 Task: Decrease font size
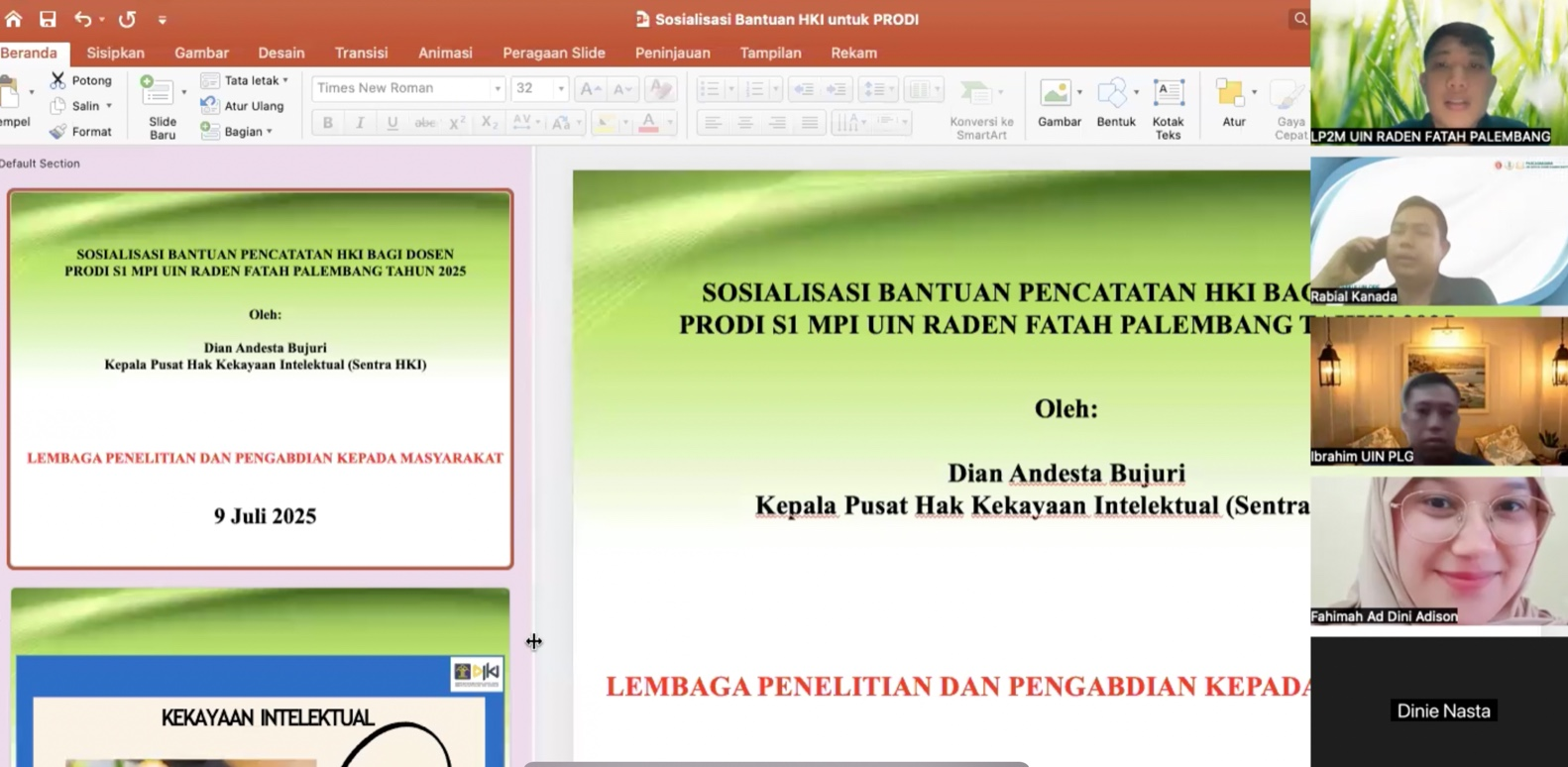tap(622, 89)
